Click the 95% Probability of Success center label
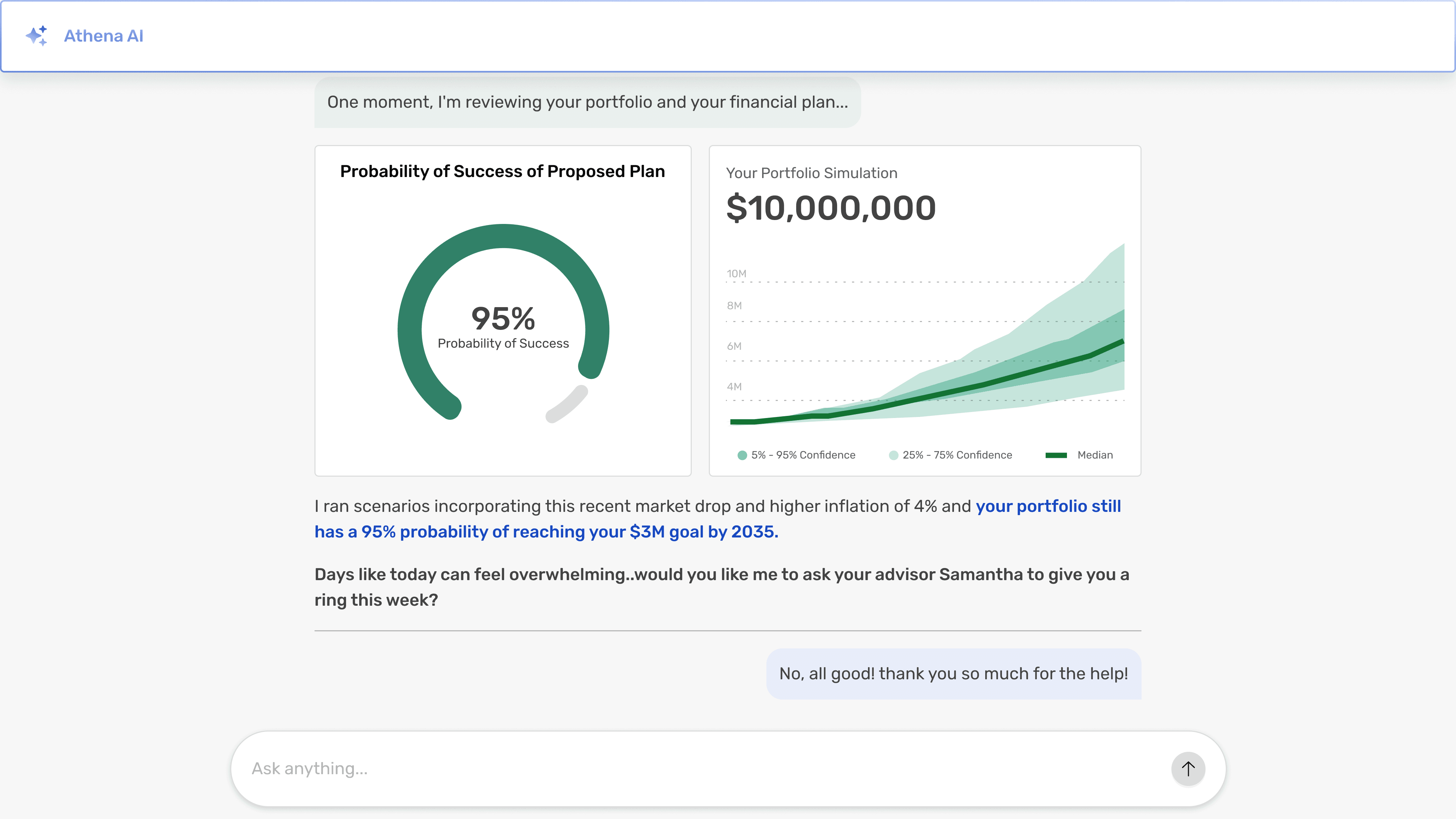Screen dimensions: 1456x819 [x=503, y=327]
